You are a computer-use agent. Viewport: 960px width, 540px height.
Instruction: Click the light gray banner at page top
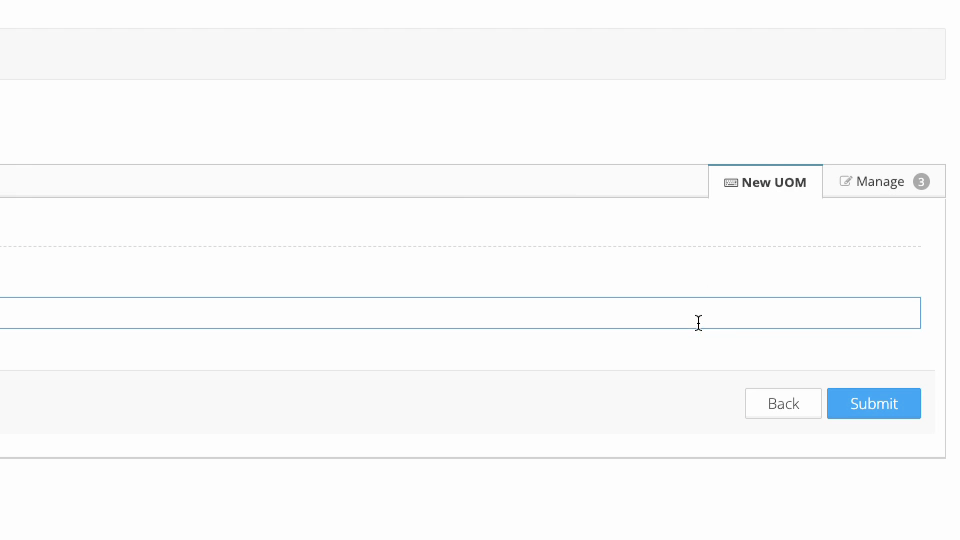pyautogui.click(x=473, y=54)
